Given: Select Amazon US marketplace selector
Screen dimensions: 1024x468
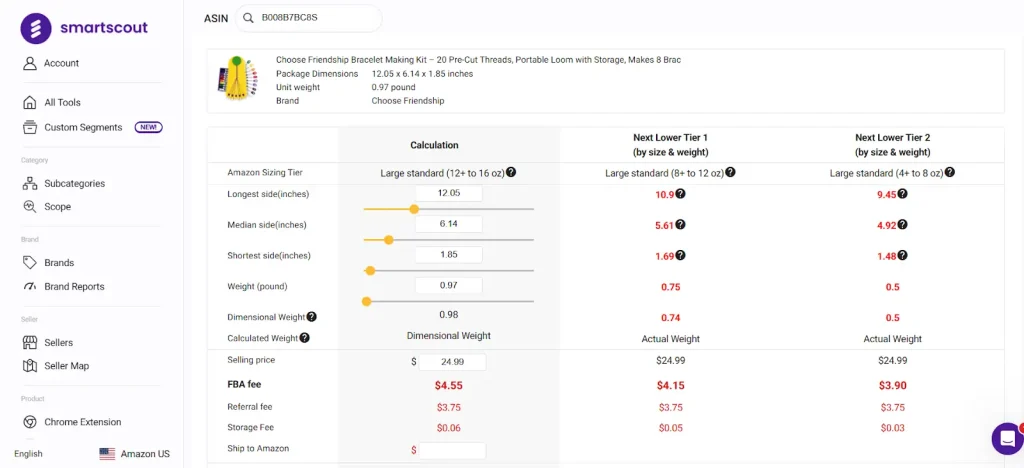Looking at the screenshot, I should click(x=135, y=453).
